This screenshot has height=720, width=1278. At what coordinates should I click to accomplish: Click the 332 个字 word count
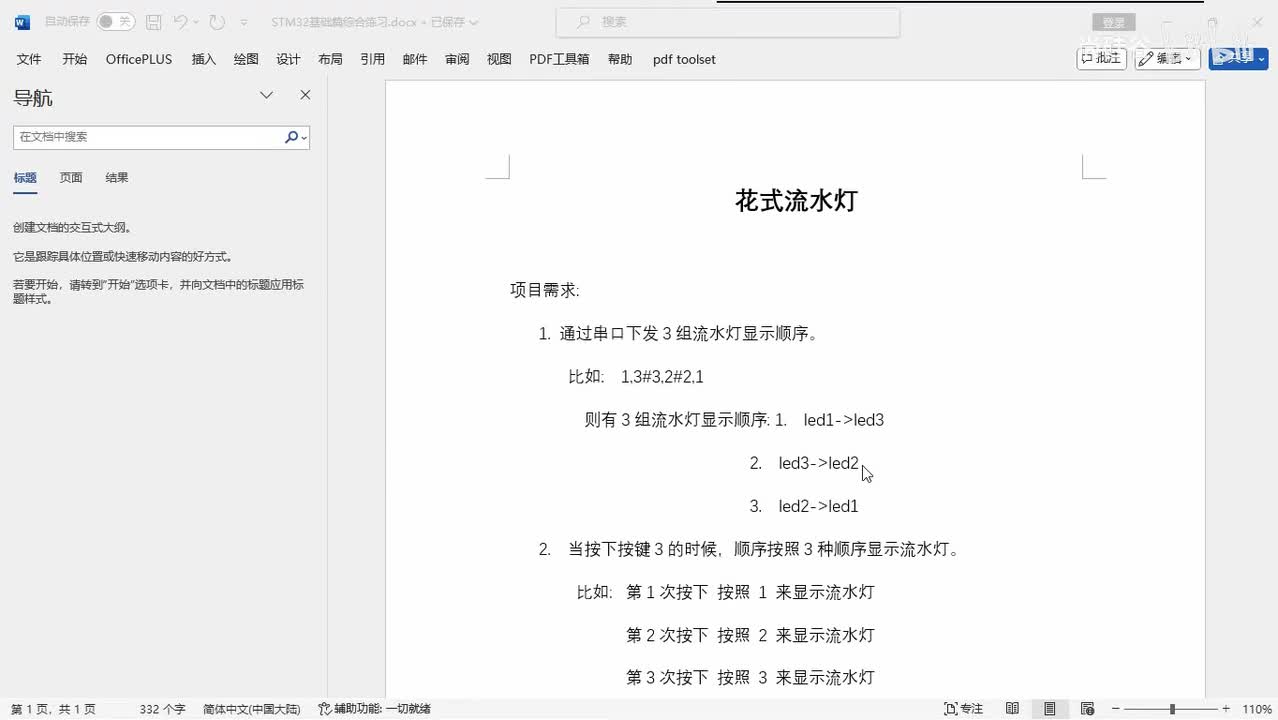pyautogui.click(x=163, y=709)
